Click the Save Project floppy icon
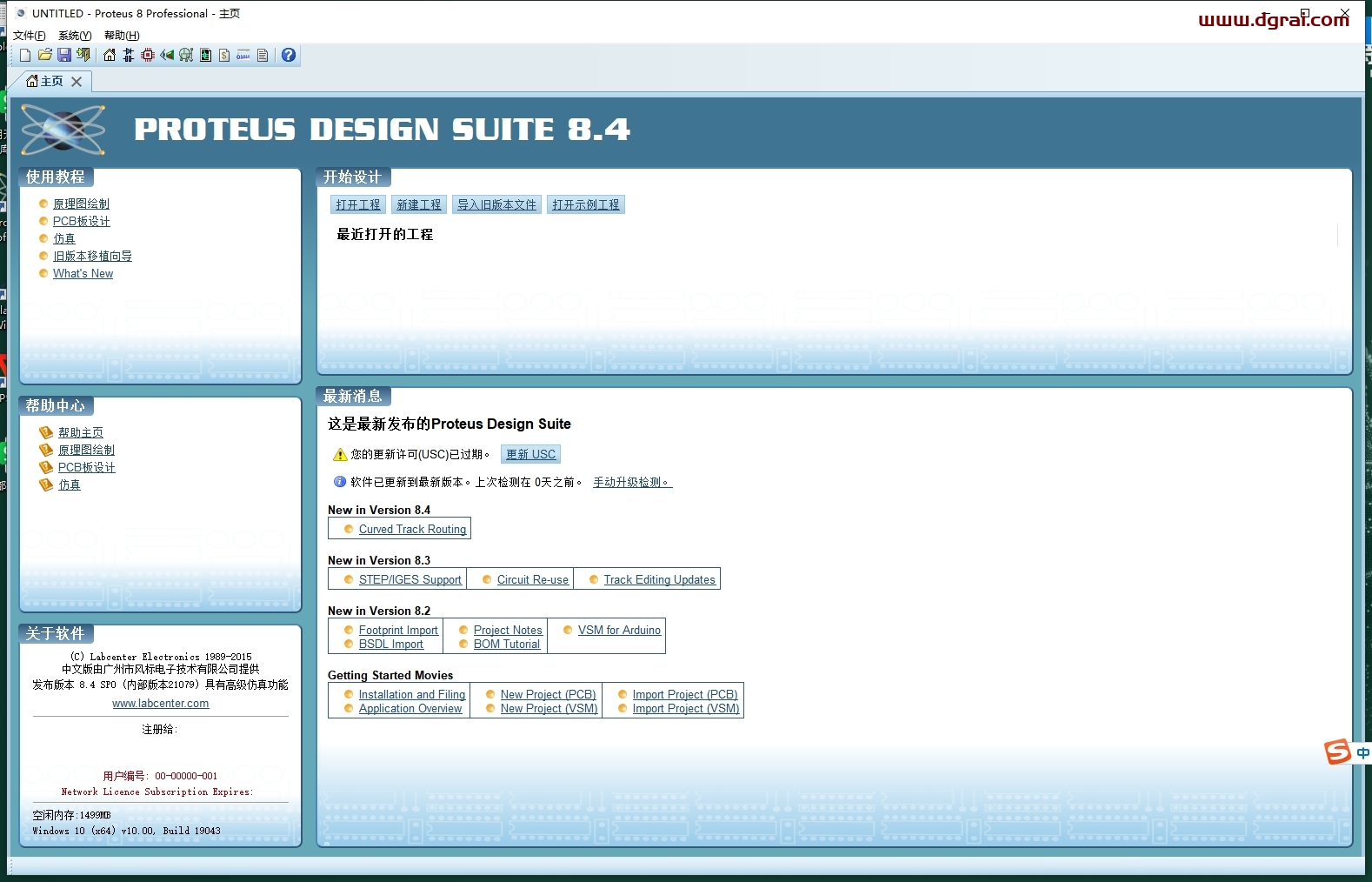1372x882 pixels. pos(63,55)
